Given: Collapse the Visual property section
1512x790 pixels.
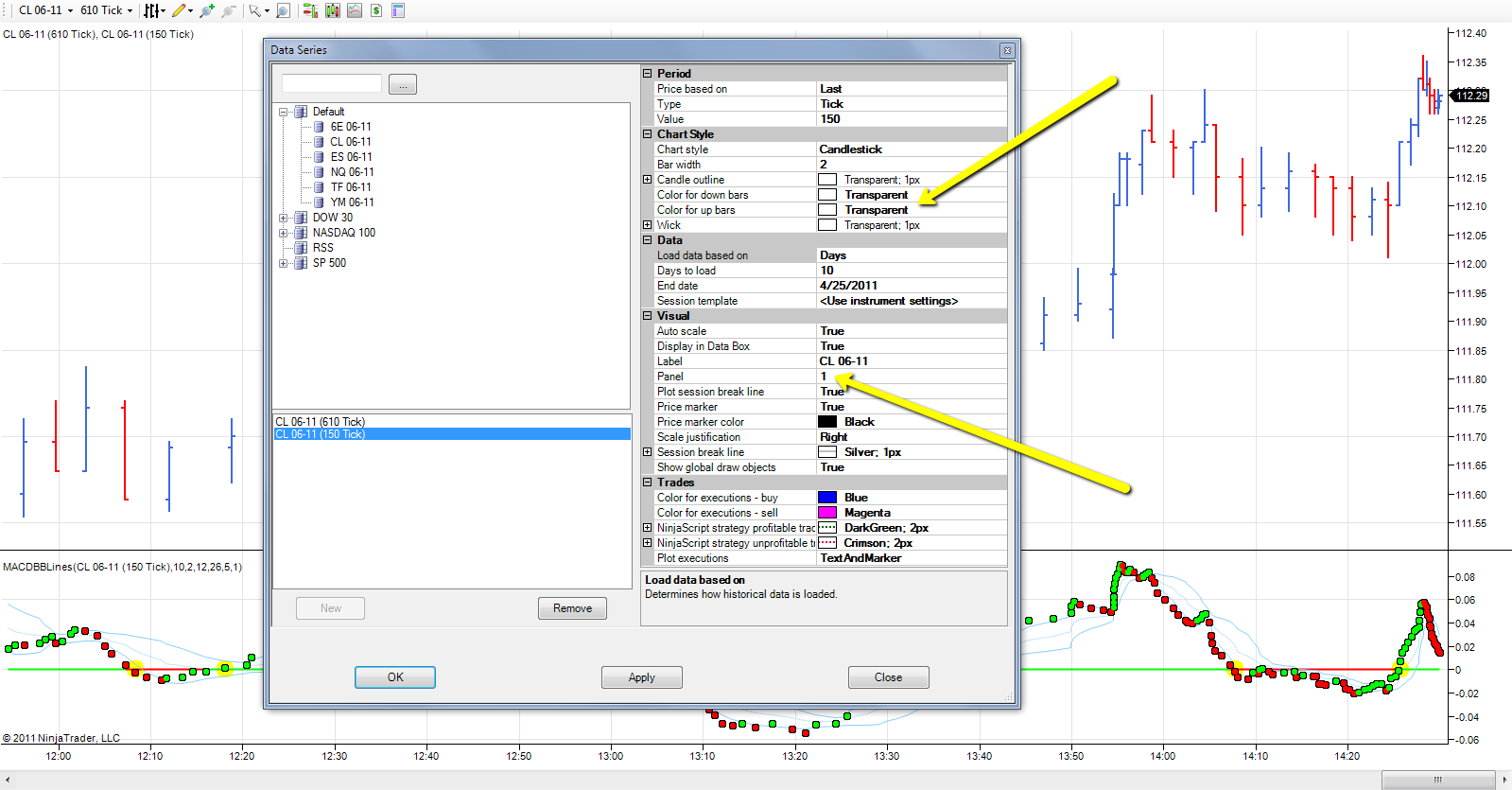Looking at the screenshot, I should pos(648,316).
